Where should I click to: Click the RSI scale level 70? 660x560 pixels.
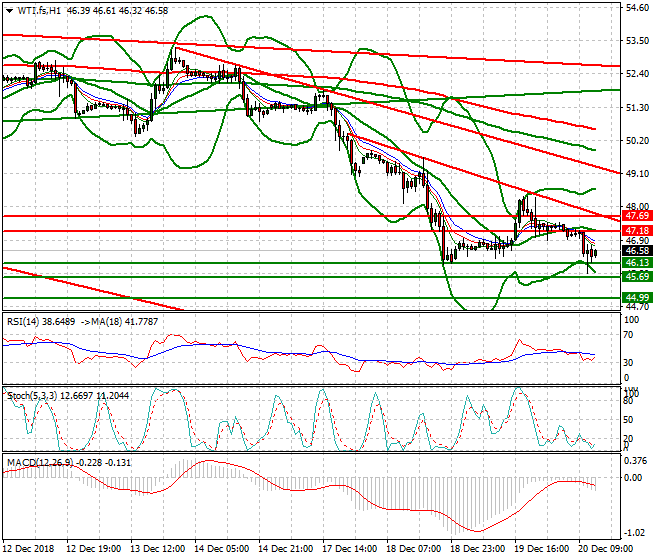pos(628,335)
